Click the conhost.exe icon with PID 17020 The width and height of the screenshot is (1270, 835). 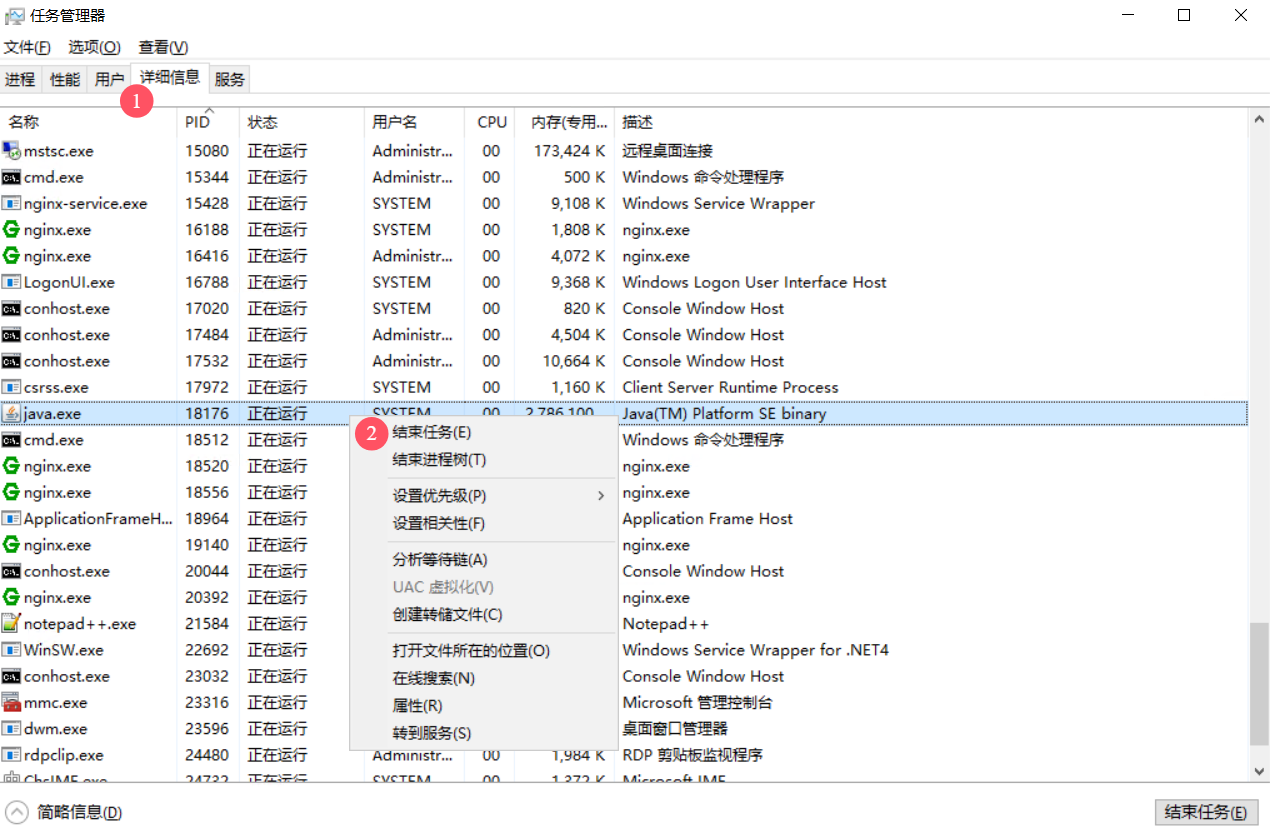11,308
